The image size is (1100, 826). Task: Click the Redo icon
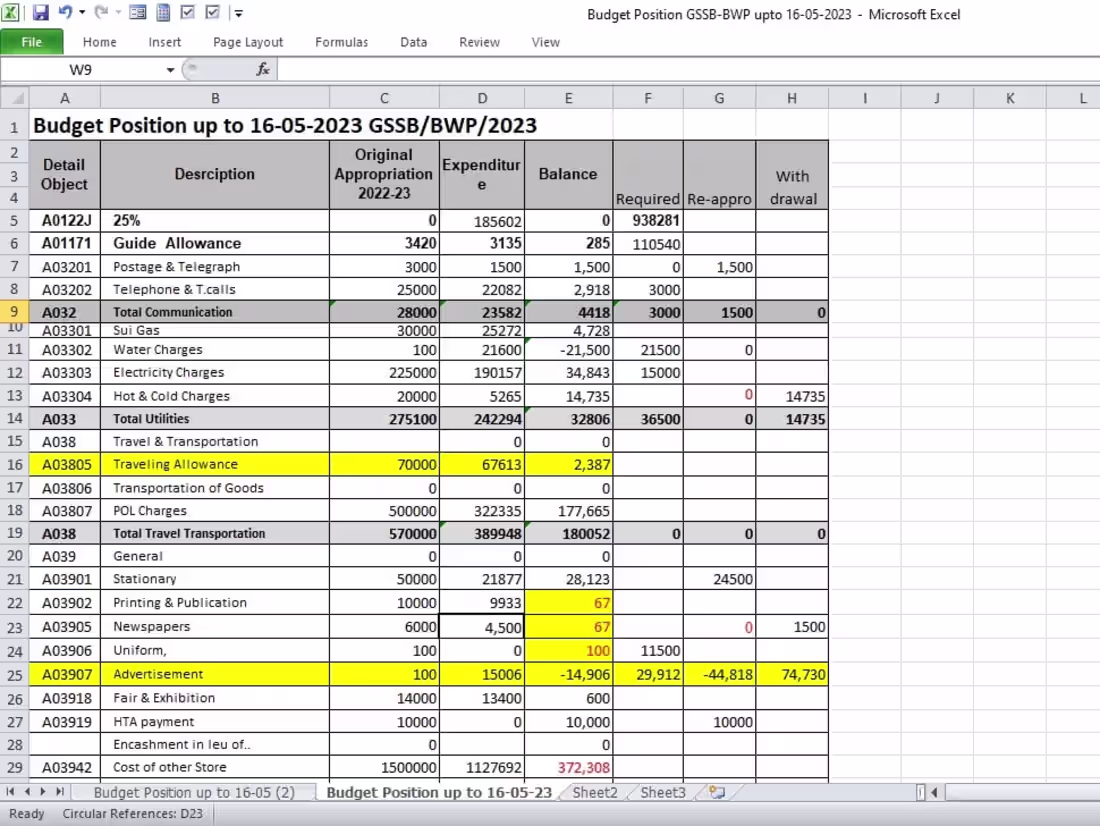pyautogui.click(x=103, y=12)
